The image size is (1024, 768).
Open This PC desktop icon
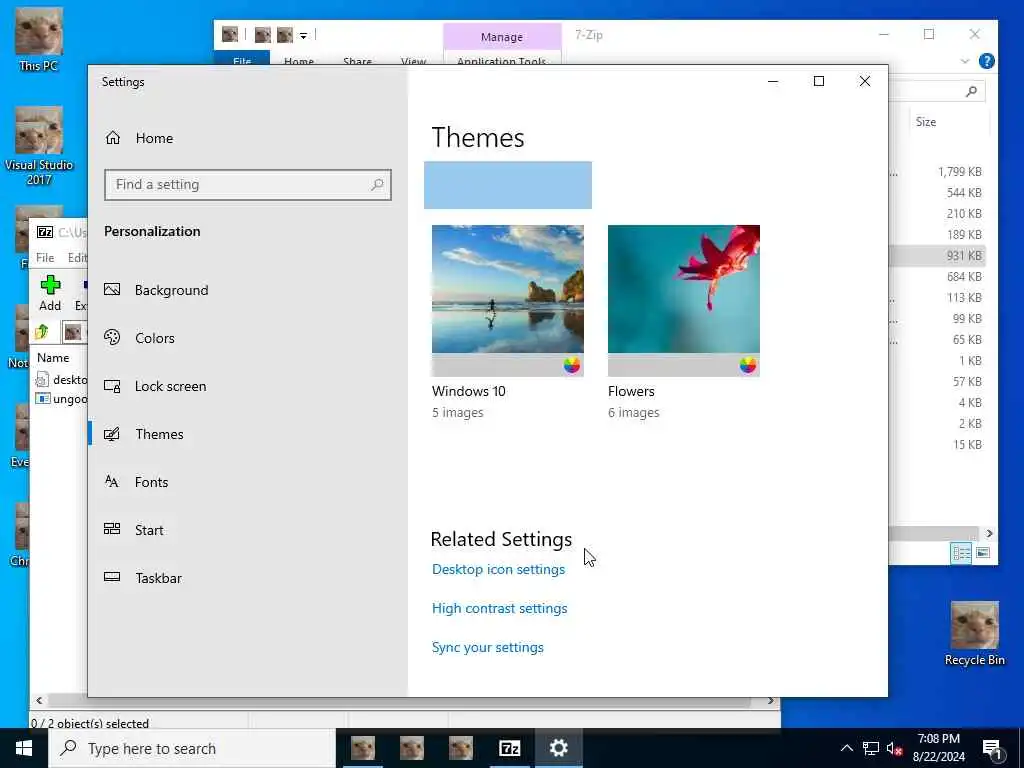pos(39,39)
